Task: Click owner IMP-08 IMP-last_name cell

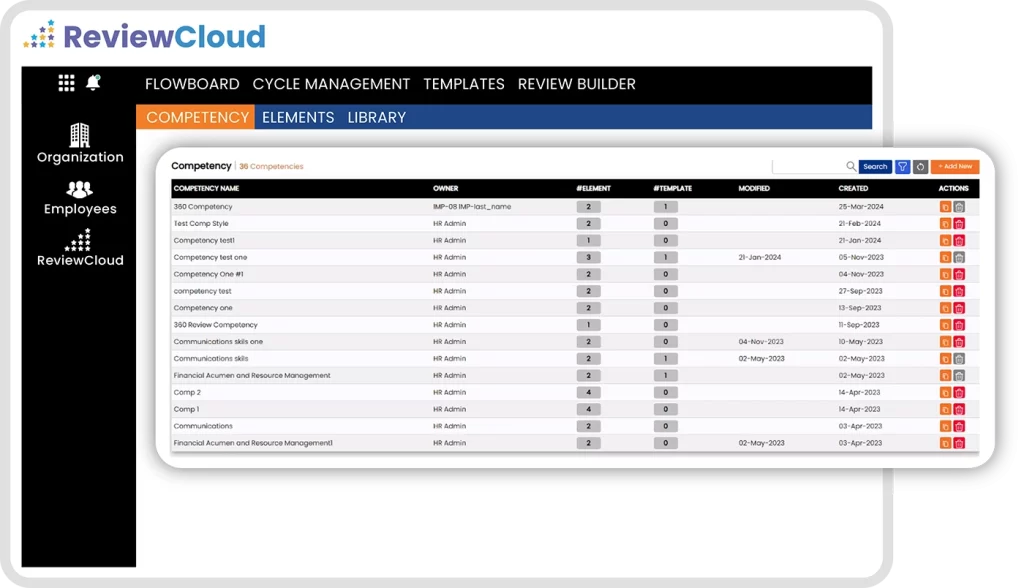Action: click(x=472, y=206)
